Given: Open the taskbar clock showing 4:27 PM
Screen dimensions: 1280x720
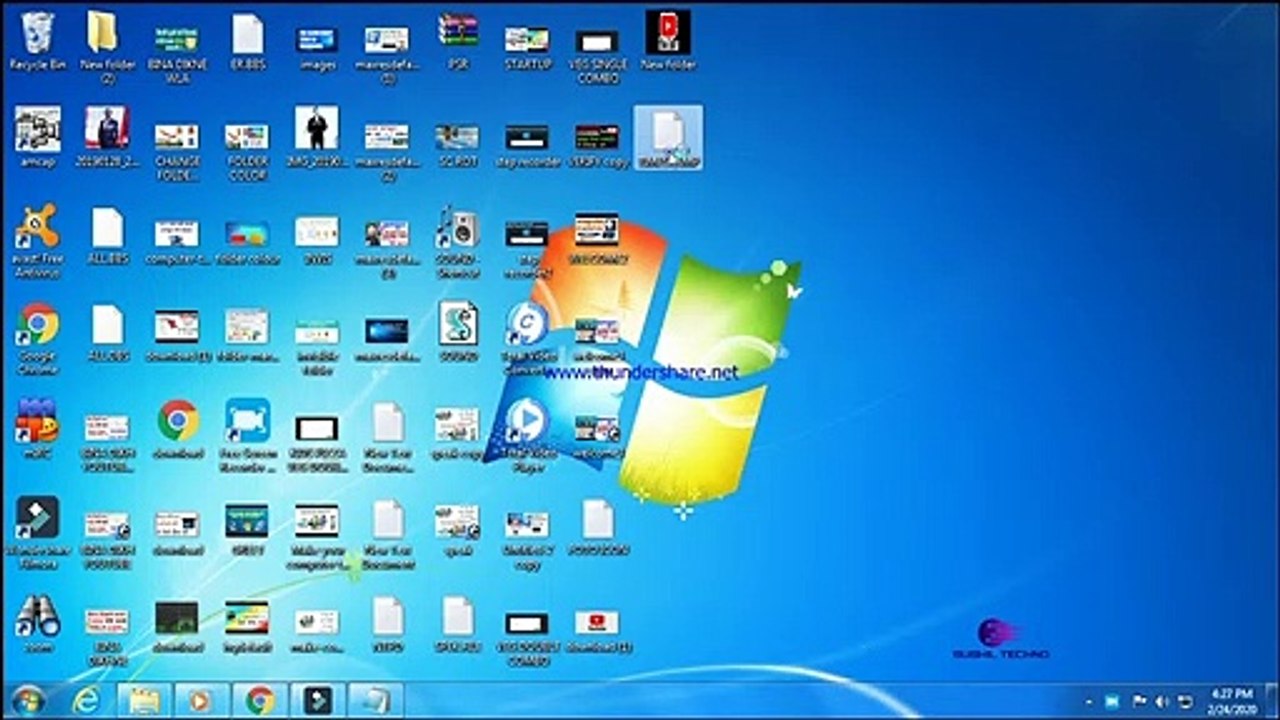Looking at the screenshot, I should coord(1232,700).
